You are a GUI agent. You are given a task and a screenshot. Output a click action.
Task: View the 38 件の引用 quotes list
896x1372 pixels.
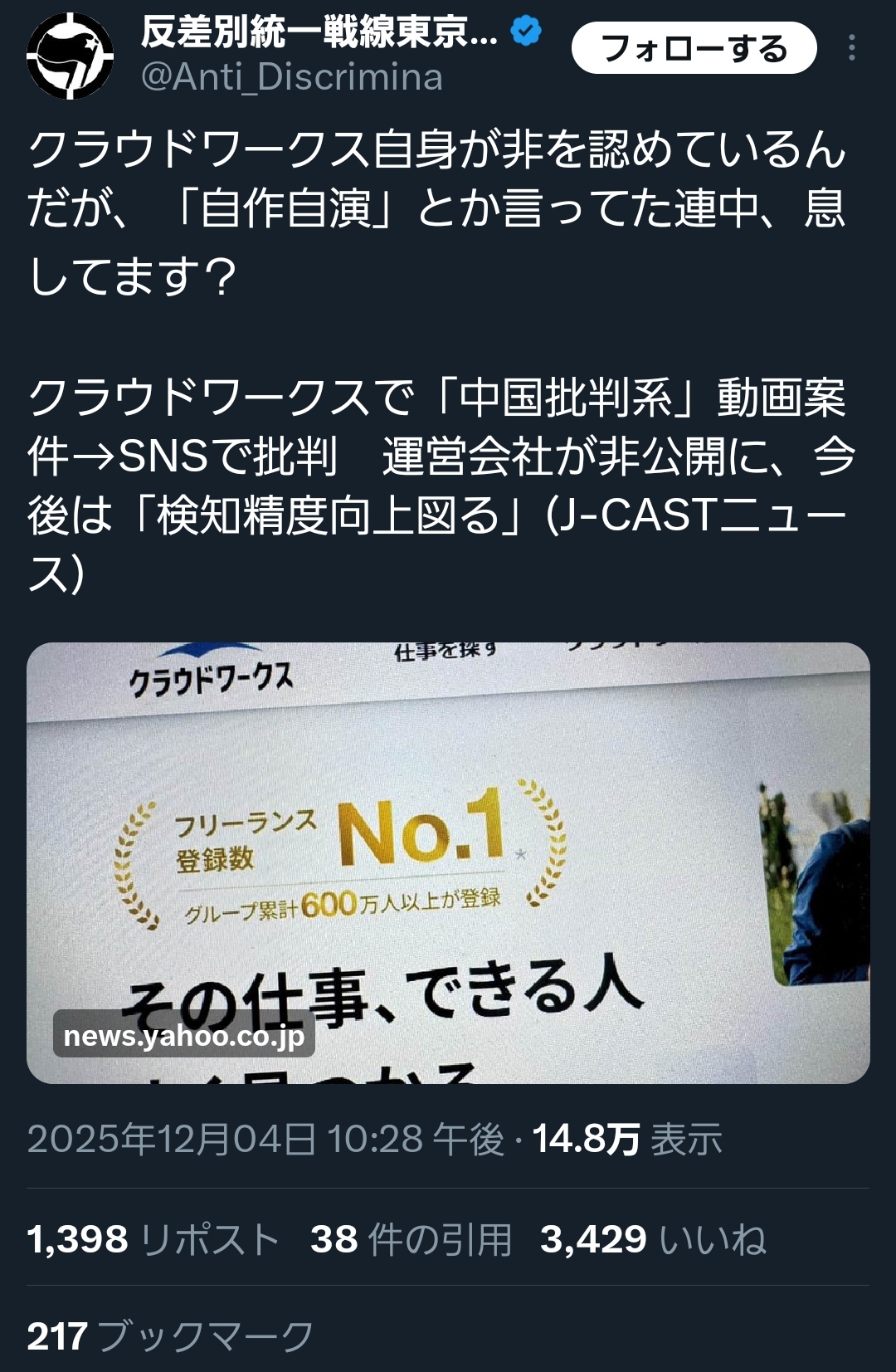411,1239
